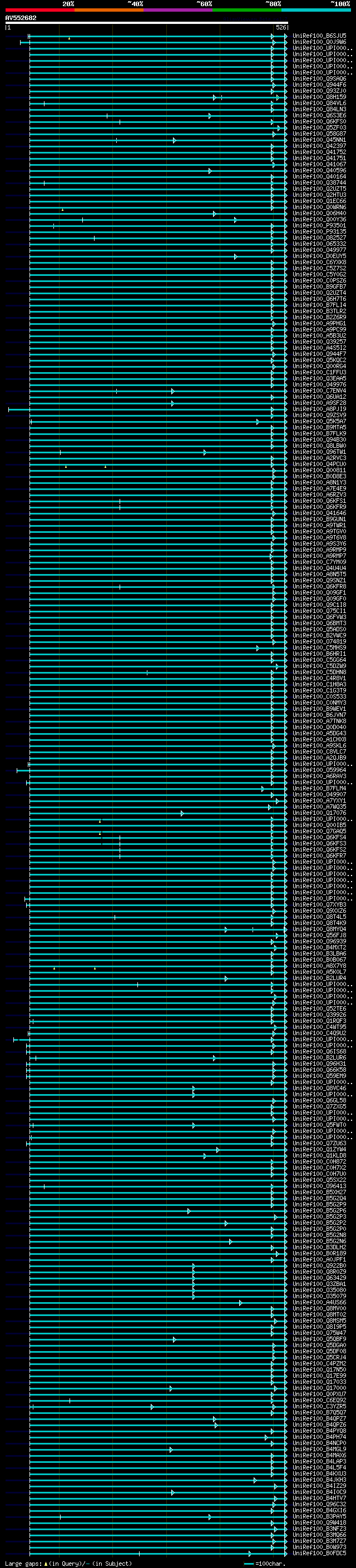Select the UniRef100_C1H8A3 label

click(x=319, y=684)
